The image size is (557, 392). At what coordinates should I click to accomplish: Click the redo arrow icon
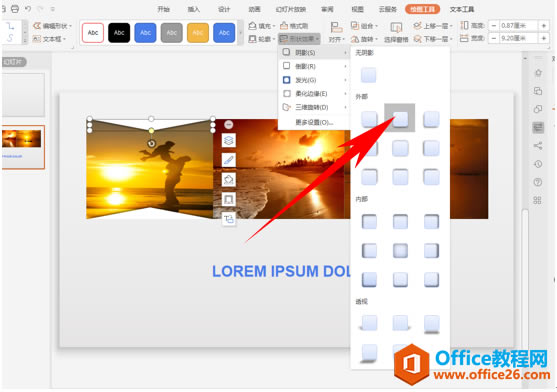[x=40, y=9]
